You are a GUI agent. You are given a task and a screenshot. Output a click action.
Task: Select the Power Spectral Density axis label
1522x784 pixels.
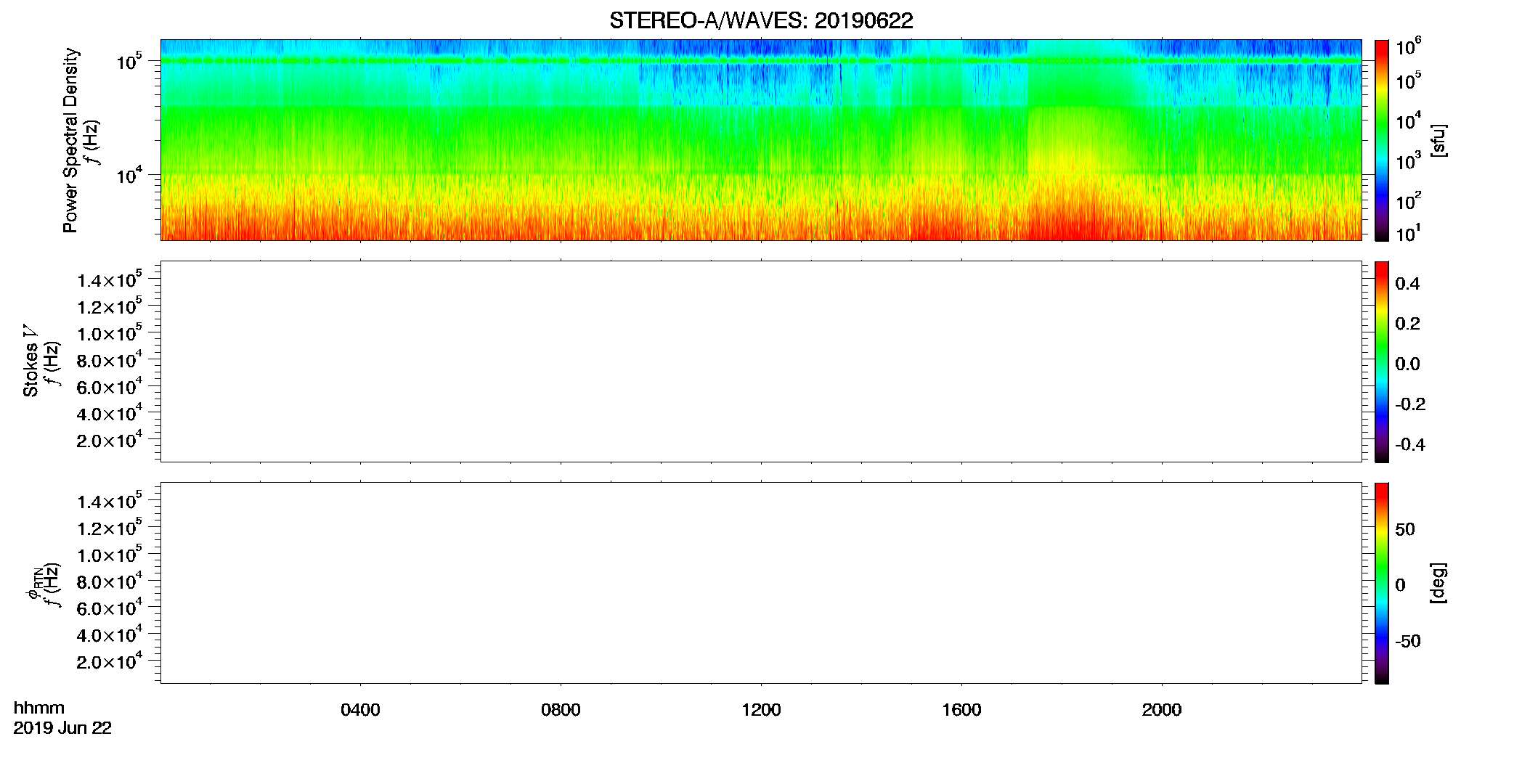tap(70, 140)
